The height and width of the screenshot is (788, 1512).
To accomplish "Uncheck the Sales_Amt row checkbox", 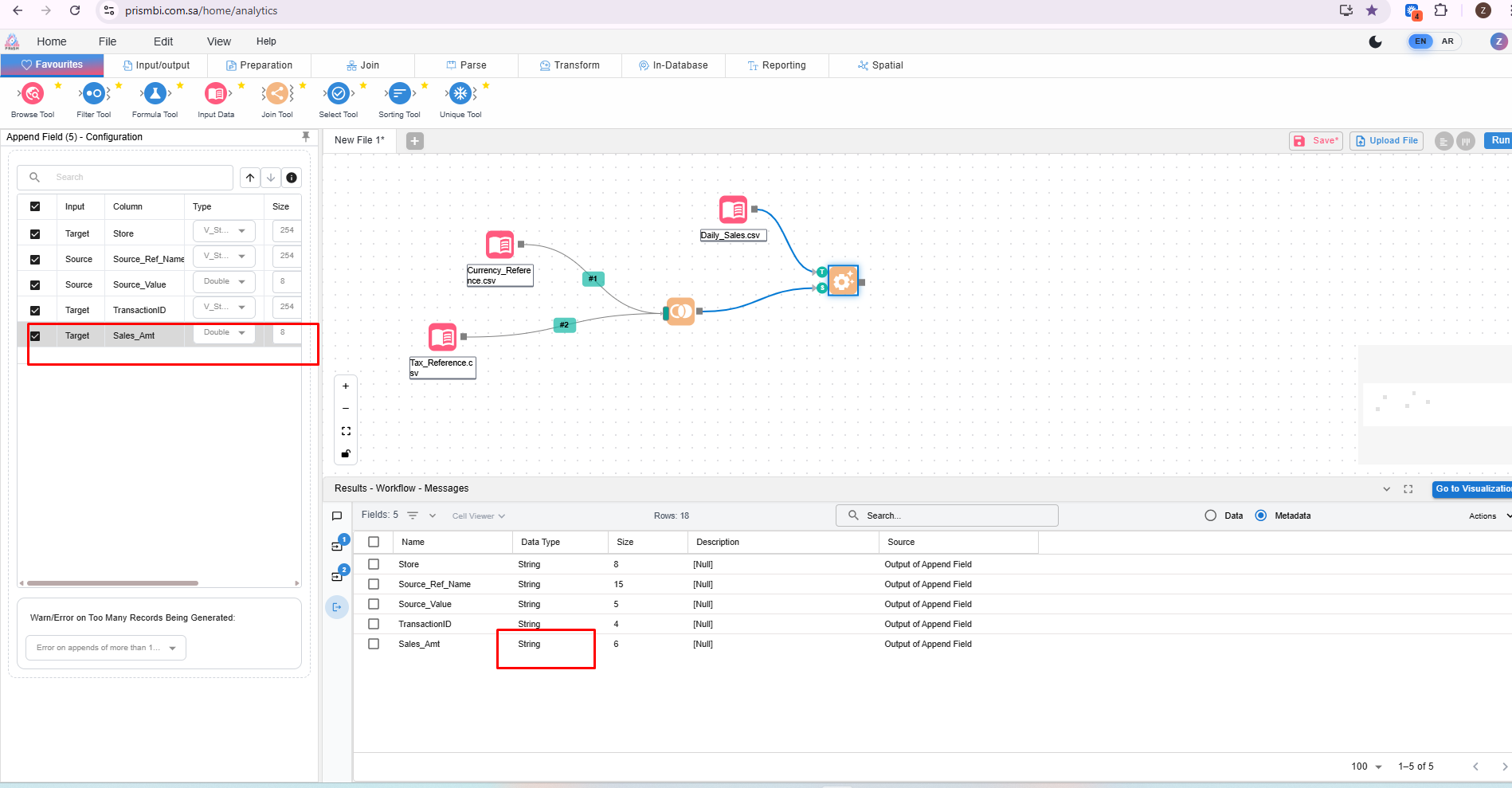I will pyautogui.click(x=35, y=336).
